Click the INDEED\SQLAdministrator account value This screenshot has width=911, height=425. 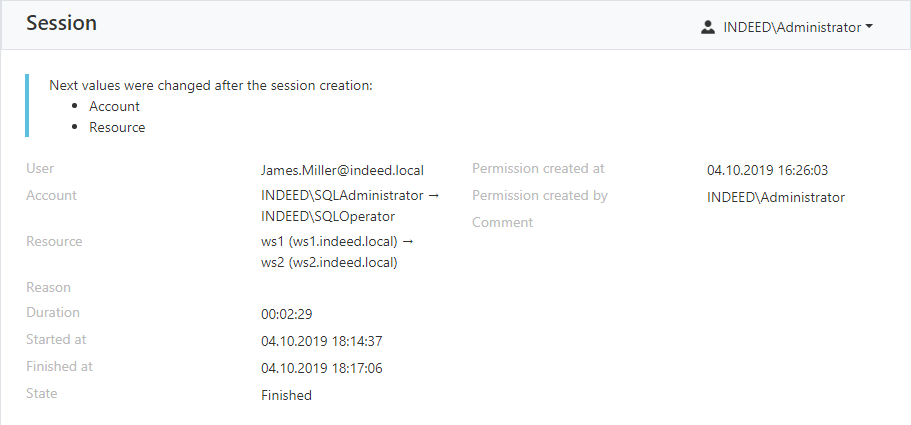[342, 196]
